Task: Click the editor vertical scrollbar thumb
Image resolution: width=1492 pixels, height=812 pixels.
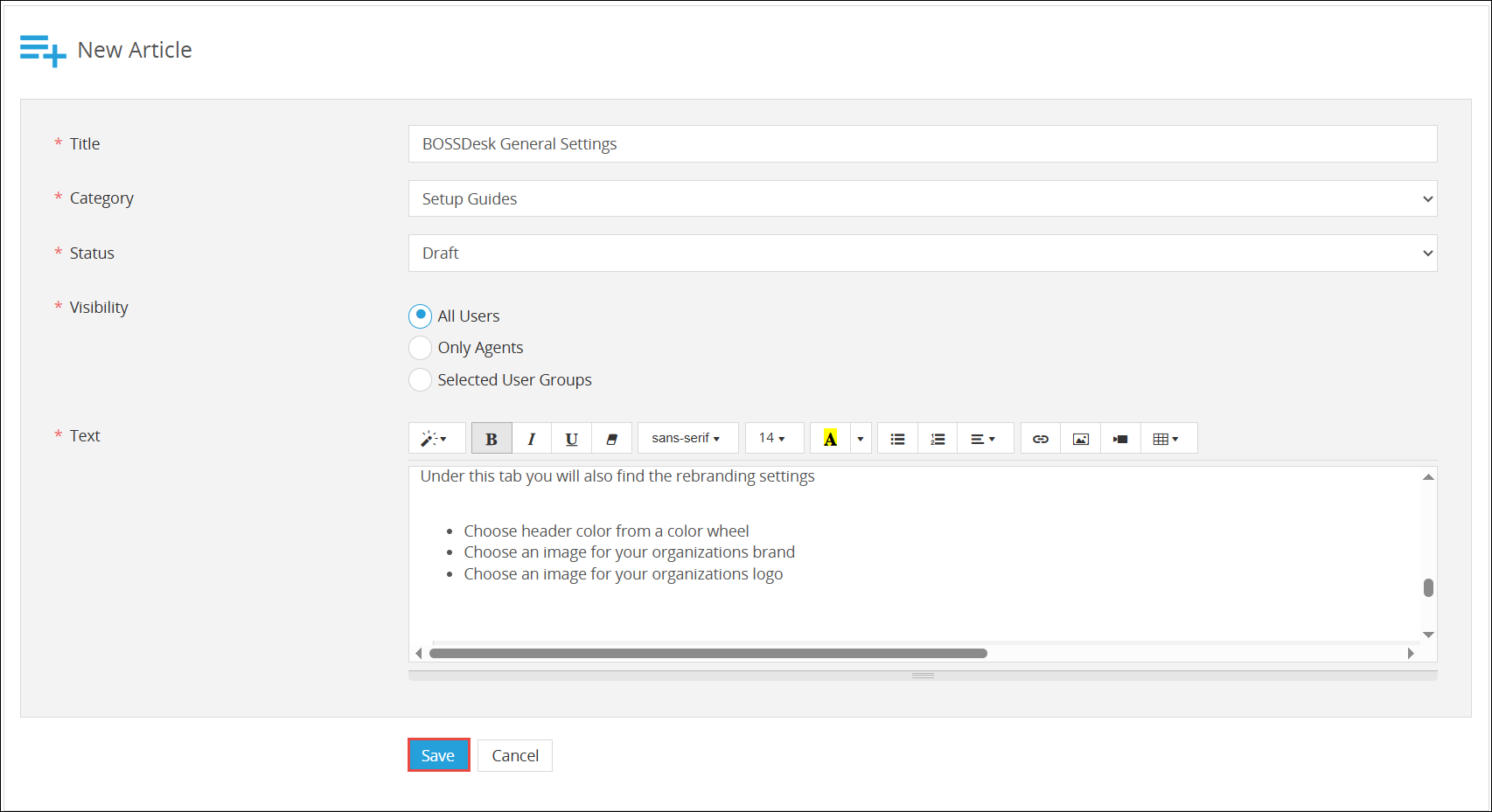Action: point(1428,588)
